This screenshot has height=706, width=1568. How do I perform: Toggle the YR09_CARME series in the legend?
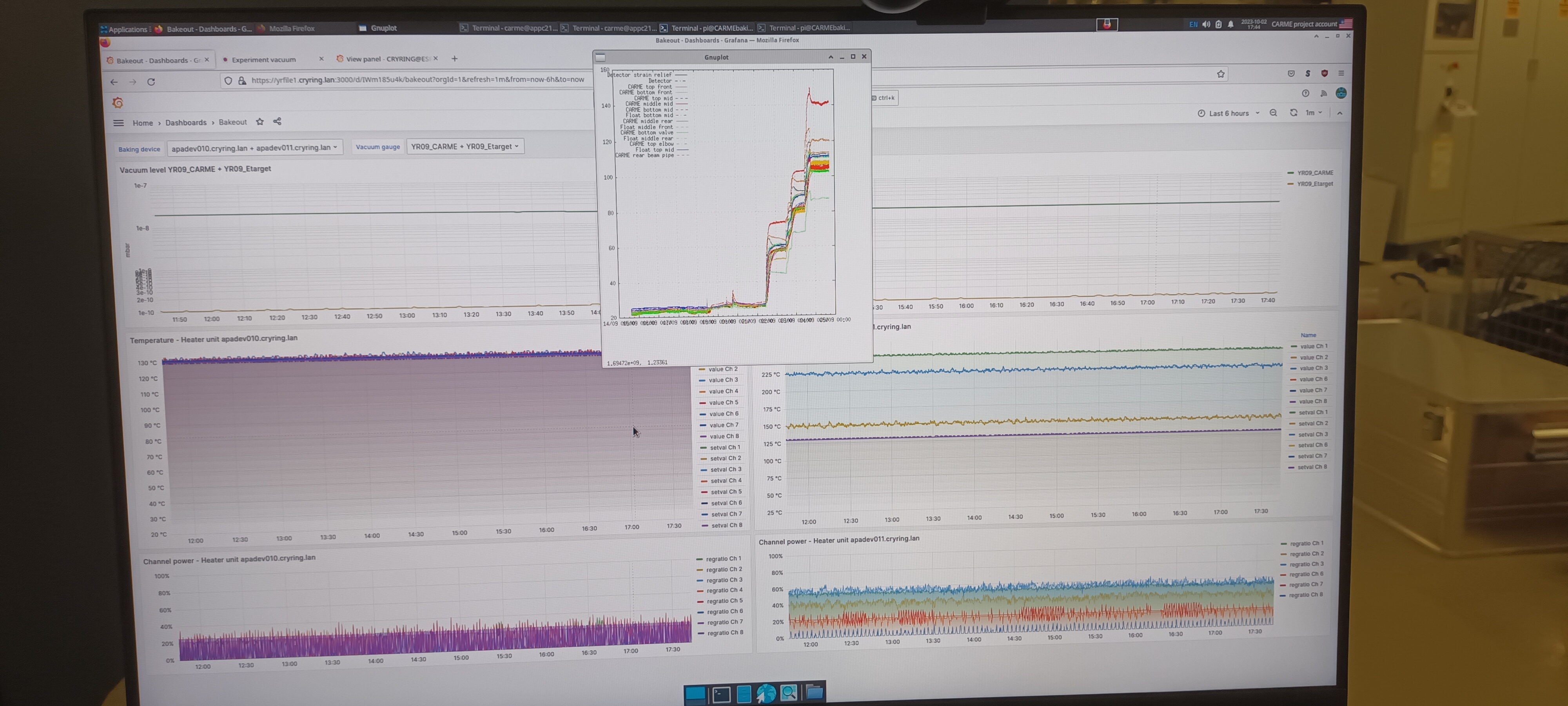[x=1315, y=173]
